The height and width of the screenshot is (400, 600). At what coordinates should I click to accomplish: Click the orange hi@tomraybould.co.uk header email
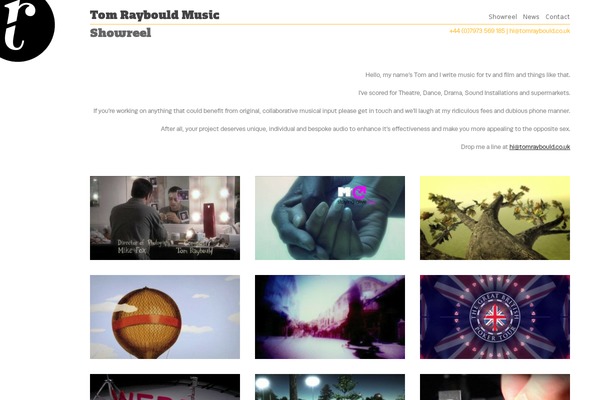540,31
